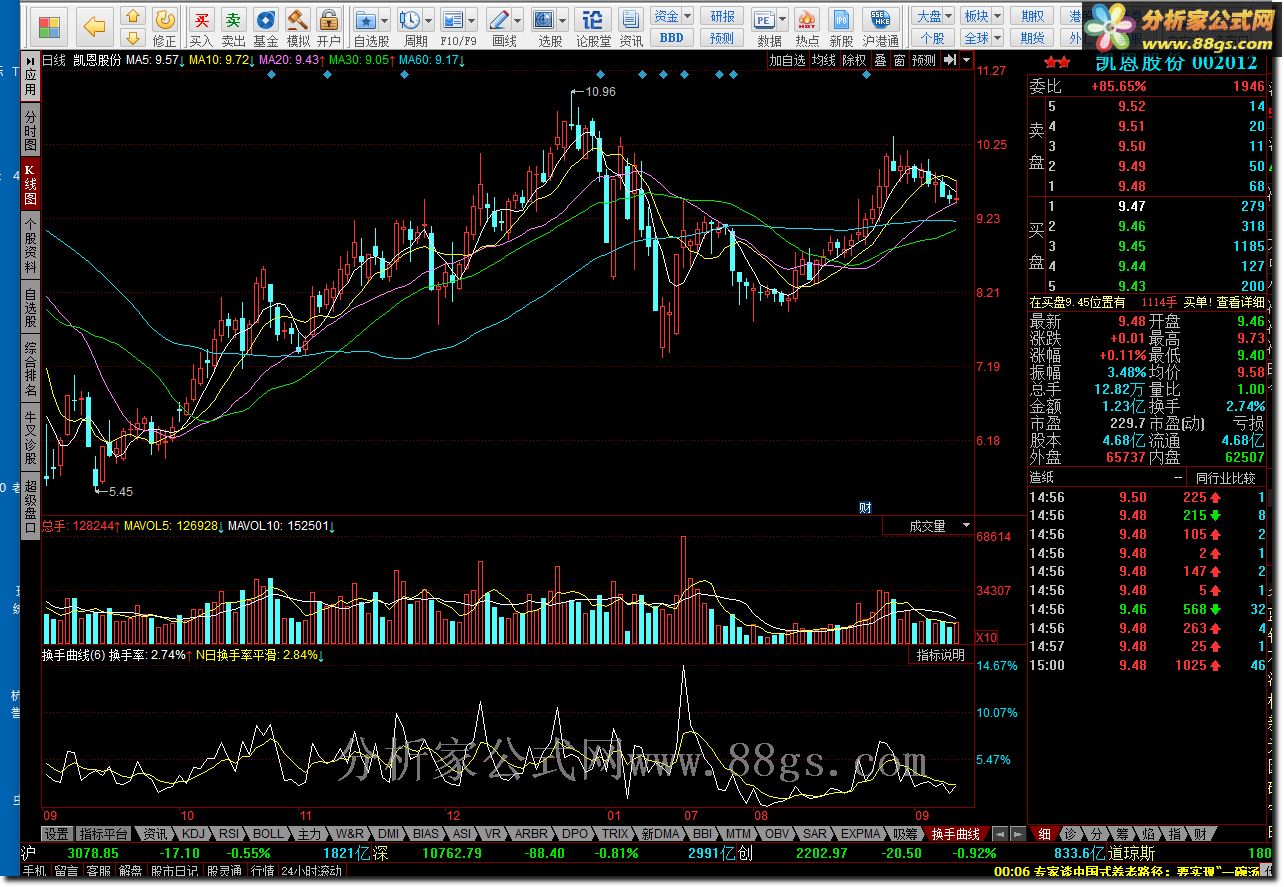The image size is (1284, 887).
Task: Click the BBD button
Action: pos(672,38)
